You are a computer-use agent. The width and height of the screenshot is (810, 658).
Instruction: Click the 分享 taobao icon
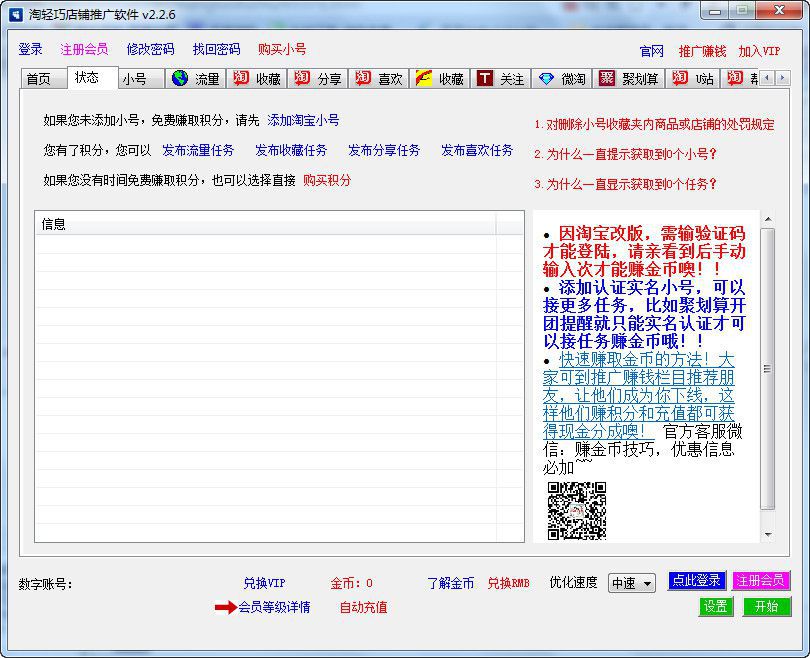click(x=318, y=78)
